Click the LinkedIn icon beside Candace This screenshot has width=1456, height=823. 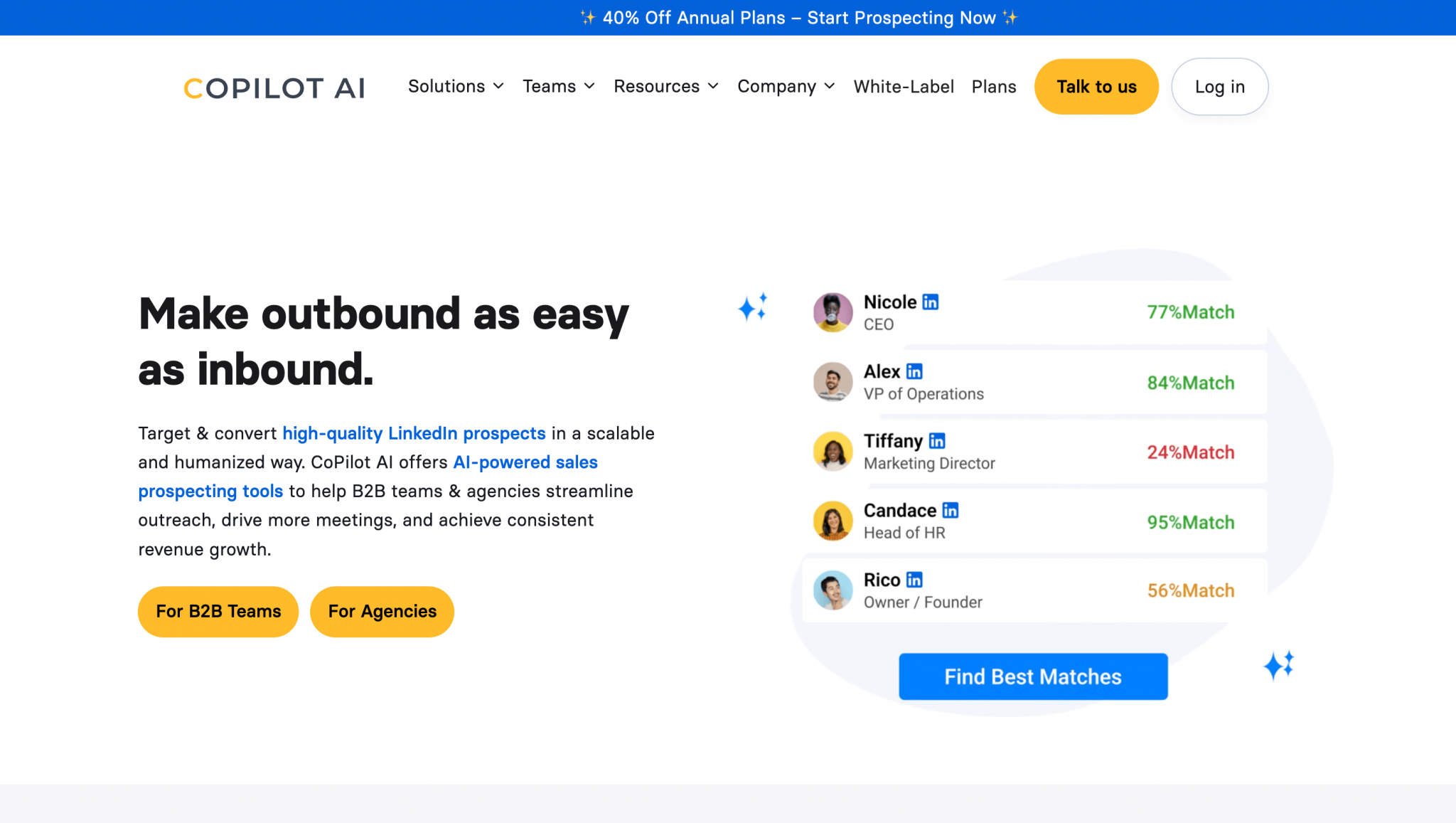pyautogui.click(x=949, y=509)
